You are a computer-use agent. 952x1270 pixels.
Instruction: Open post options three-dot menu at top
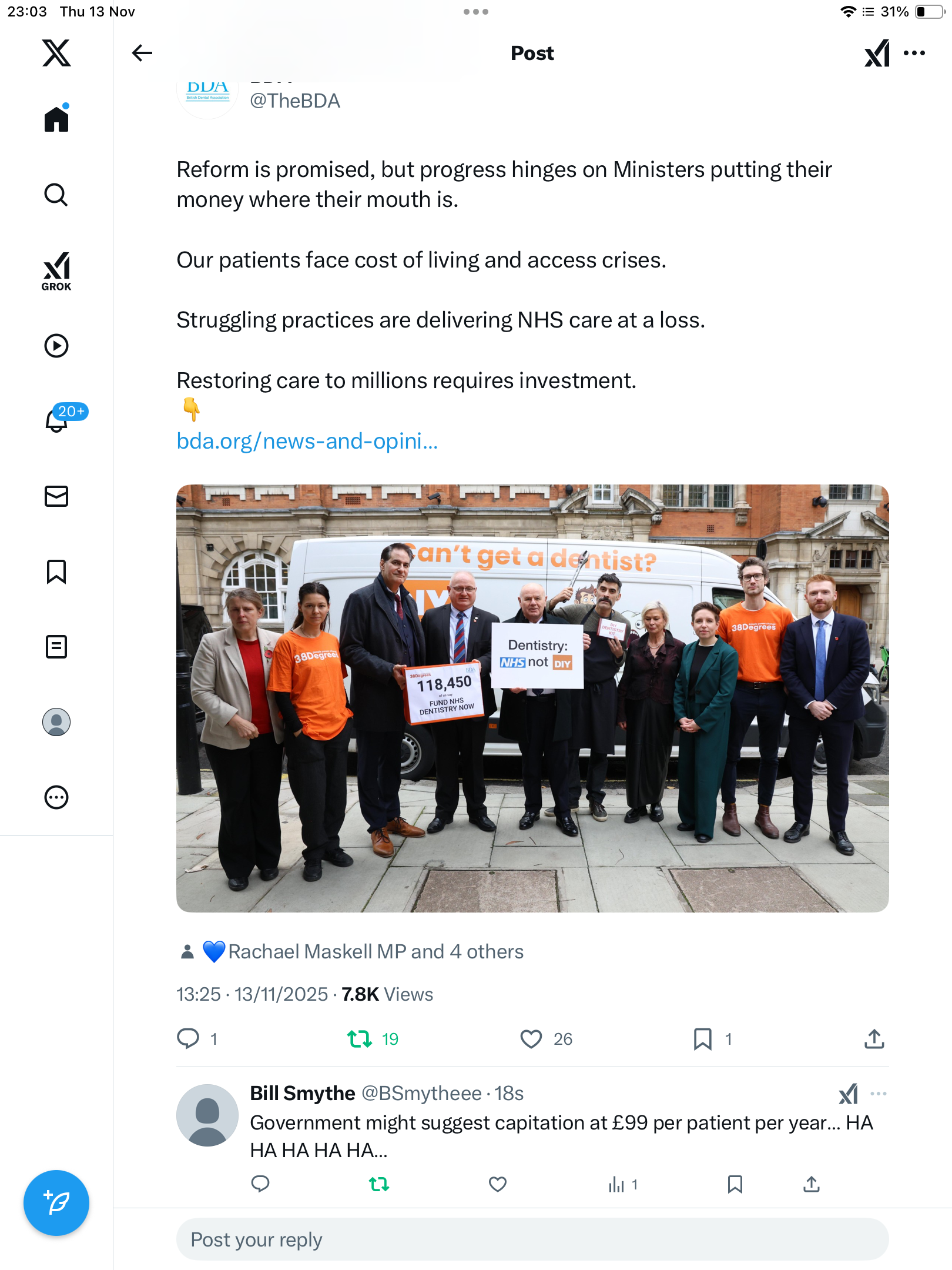pyautogui.click(x=914, y=53)
